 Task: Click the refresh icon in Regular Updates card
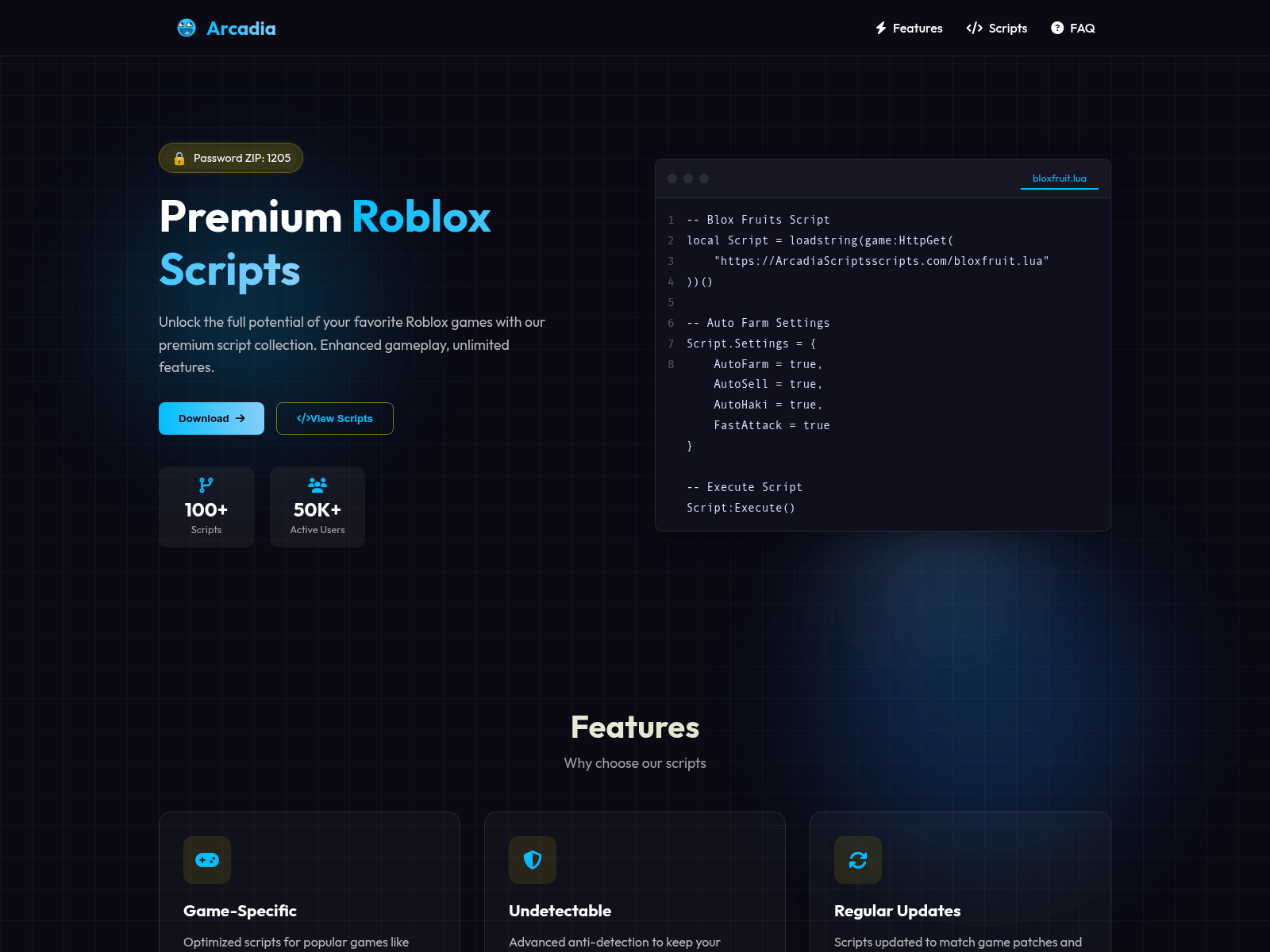pyautogui.click(x=858, y=860)
